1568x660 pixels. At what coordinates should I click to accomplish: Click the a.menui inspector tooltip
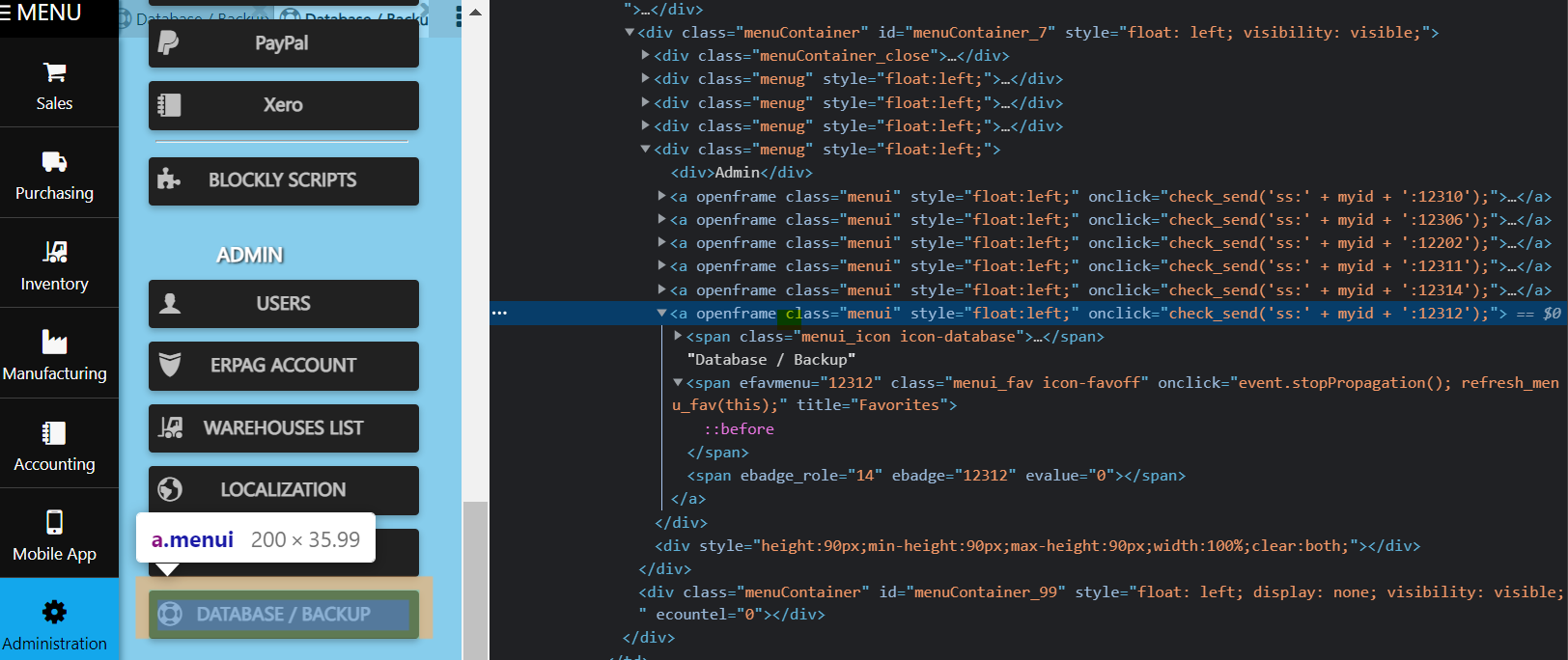point(256,540)
